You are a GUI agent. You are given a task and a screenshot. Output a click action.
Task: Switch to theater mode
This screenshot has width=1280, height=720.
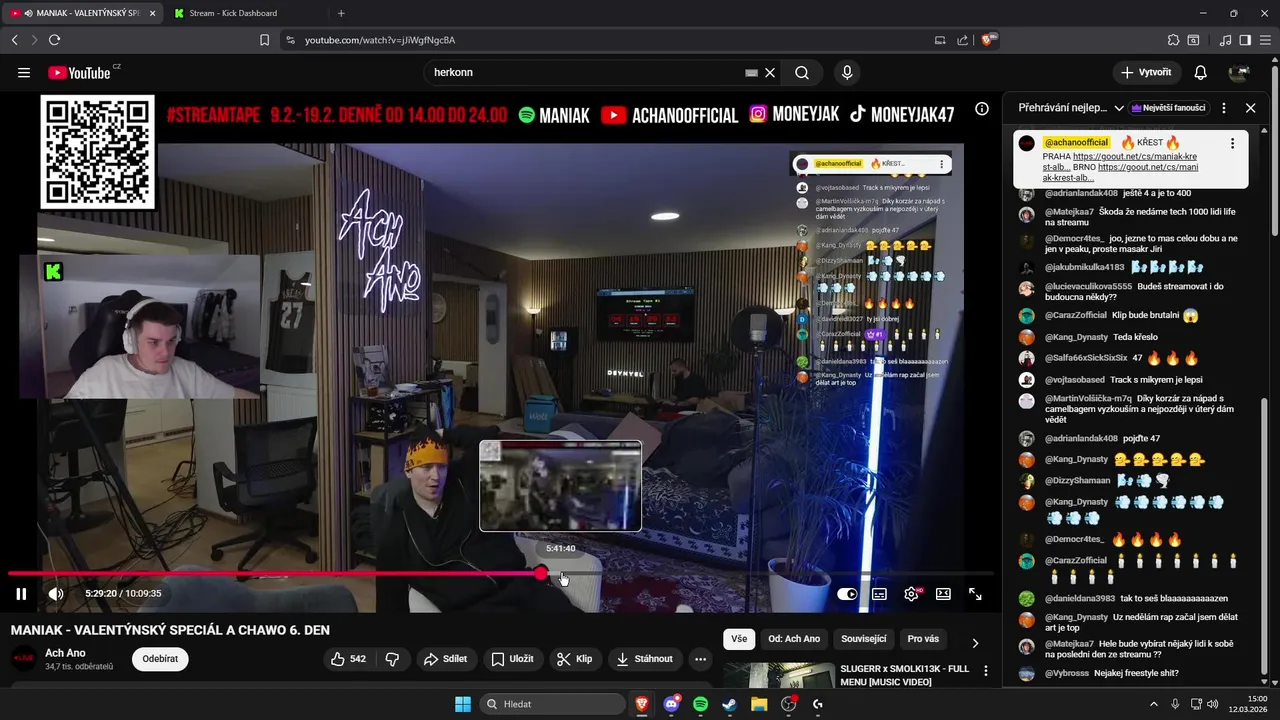click(943, 594)
